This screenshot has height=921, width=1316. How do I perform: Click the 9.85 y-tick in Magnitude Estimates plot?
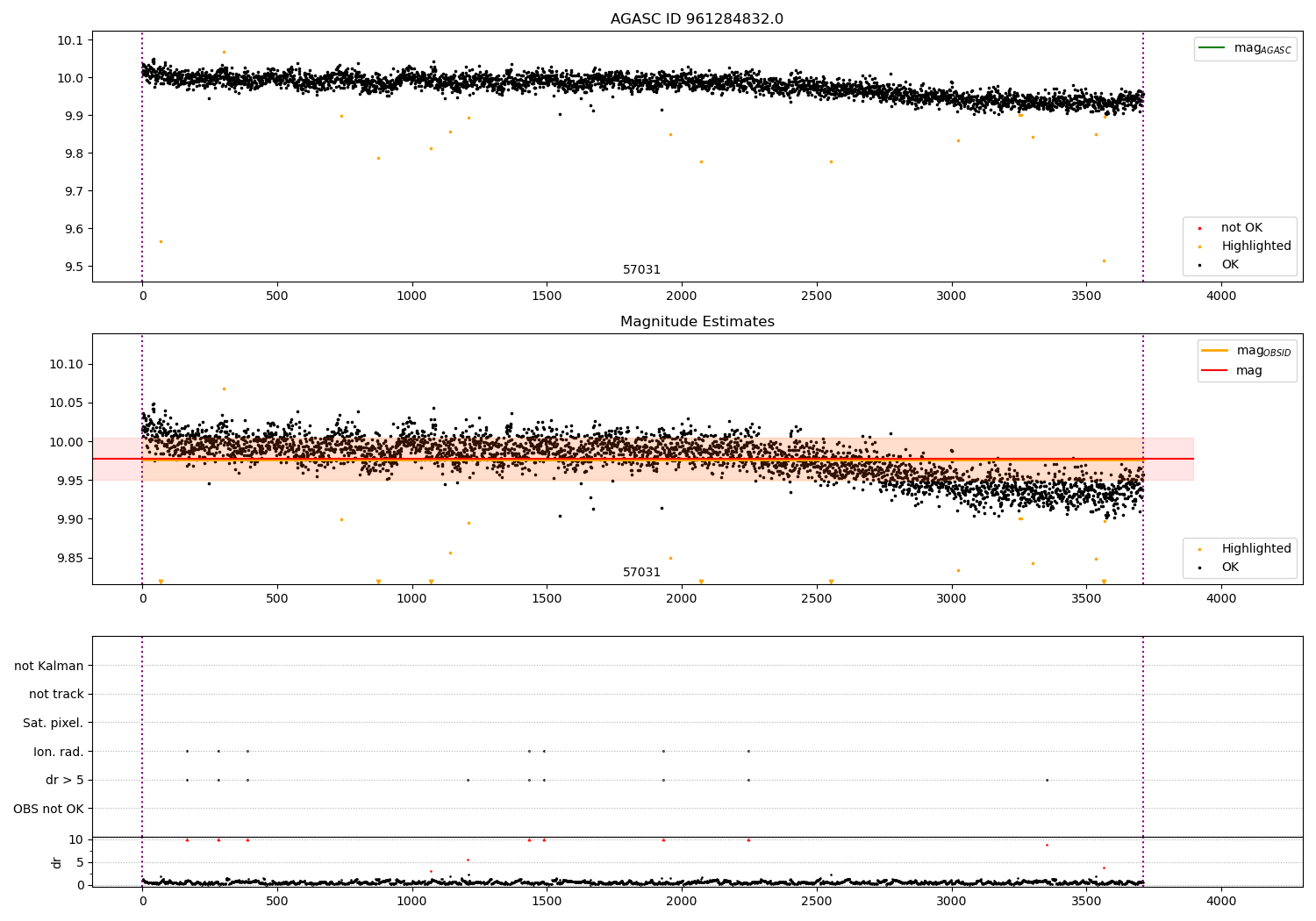click(70, 559)
